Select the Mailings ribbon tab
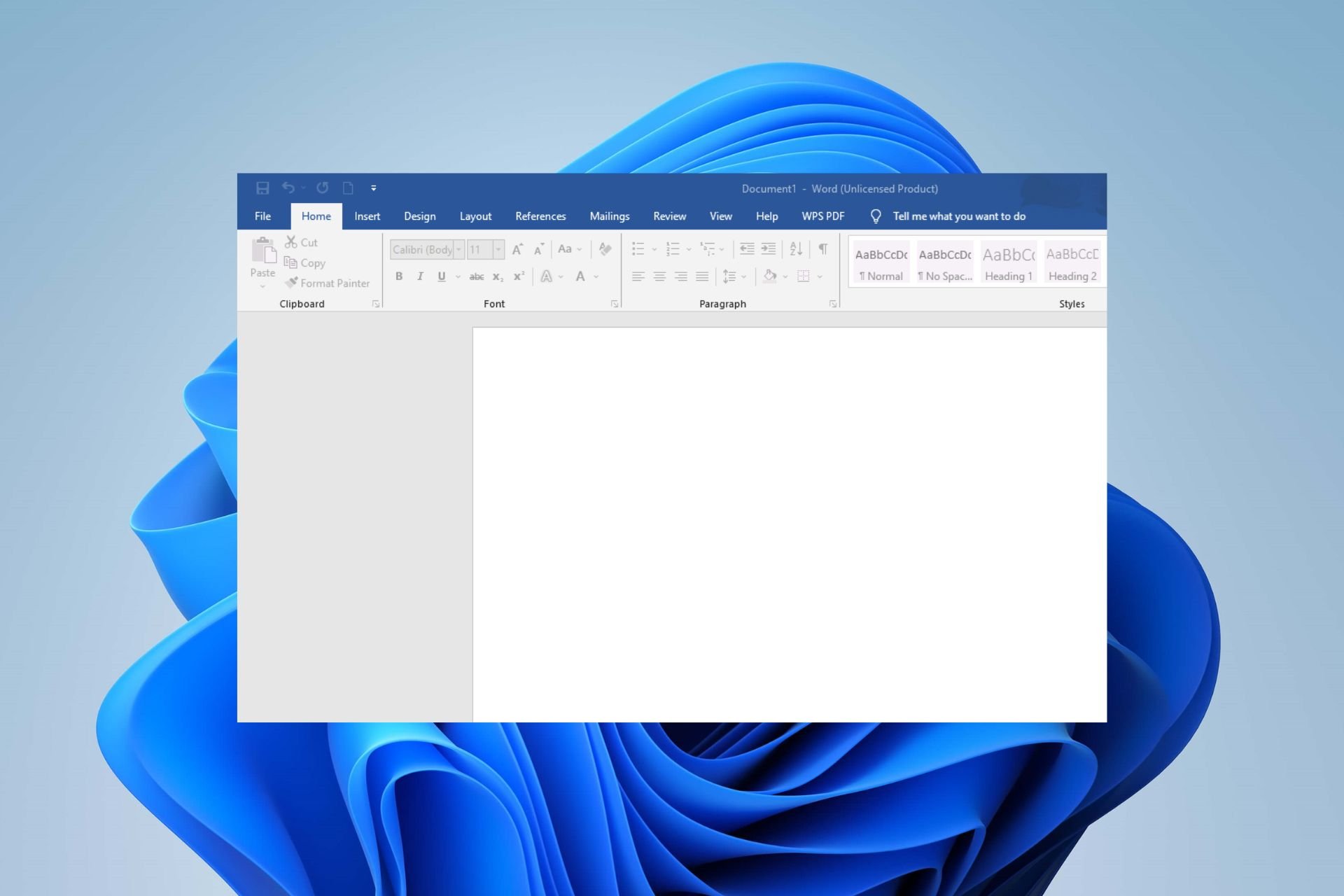This screenshot has width=1344, height=896. pyautogui.click(x=609, y=216)
